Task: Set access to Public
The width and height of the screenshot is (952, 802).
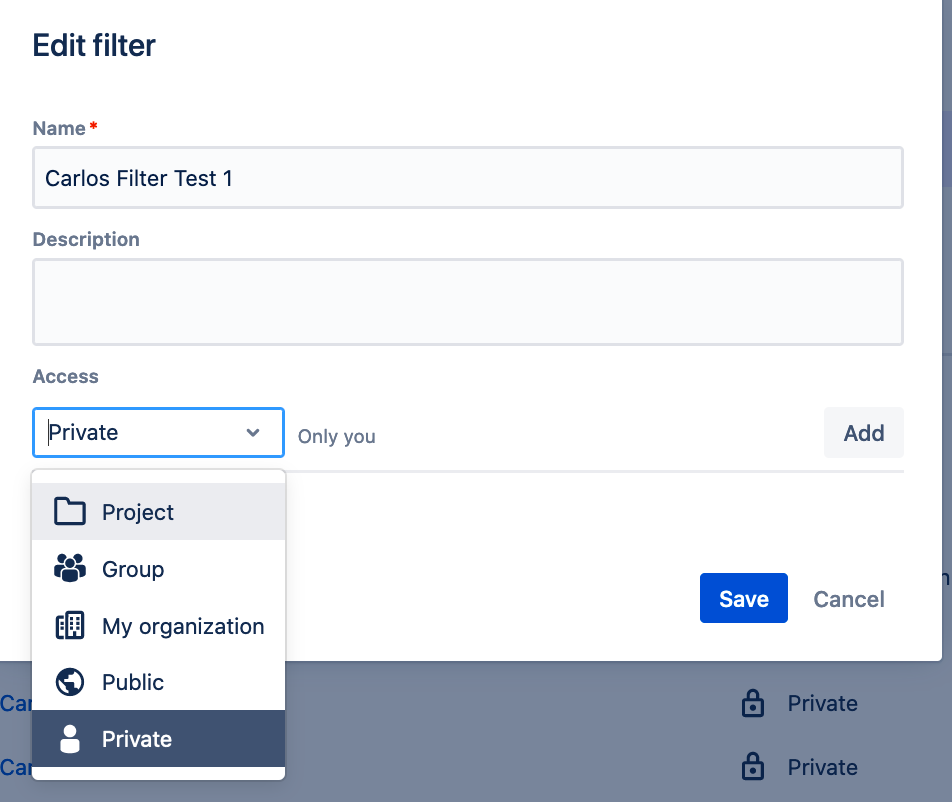Action: tap(133, 683)
